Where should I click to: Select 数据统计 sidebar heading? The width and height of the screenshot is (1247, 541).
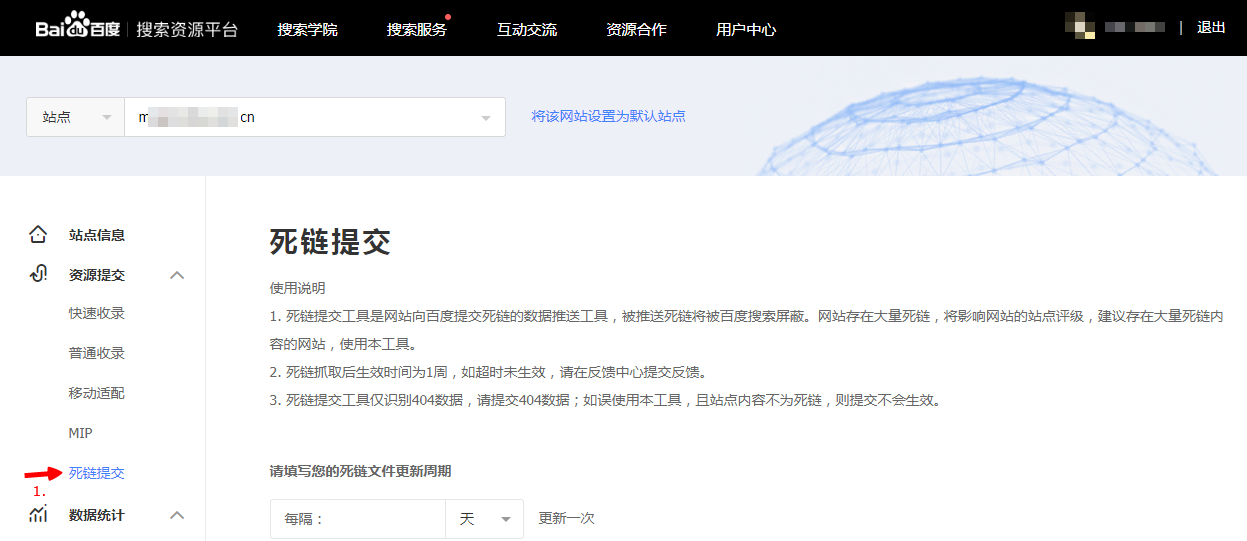click(97, 515)
